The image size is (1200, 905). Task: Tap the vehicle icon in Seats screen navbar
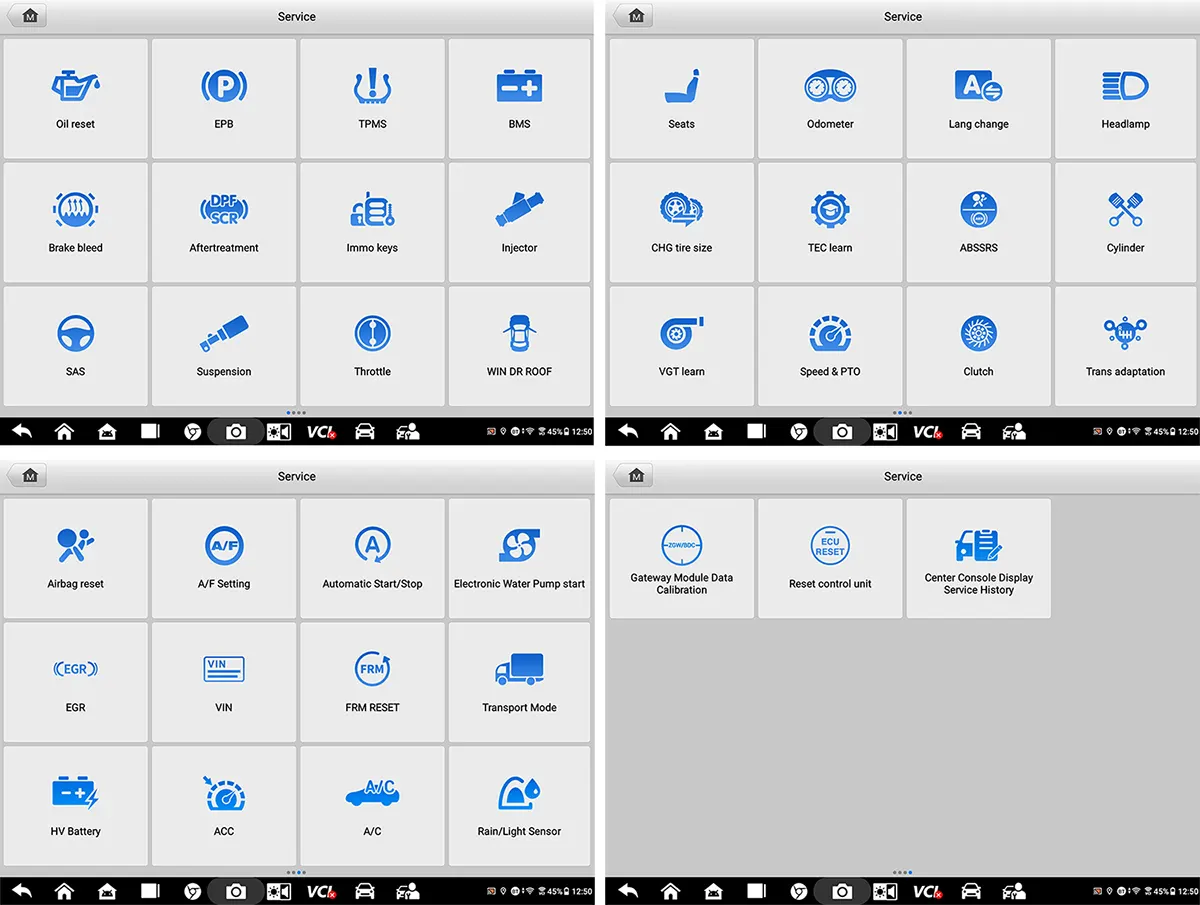pyautogui.click(x=971, y=431)
